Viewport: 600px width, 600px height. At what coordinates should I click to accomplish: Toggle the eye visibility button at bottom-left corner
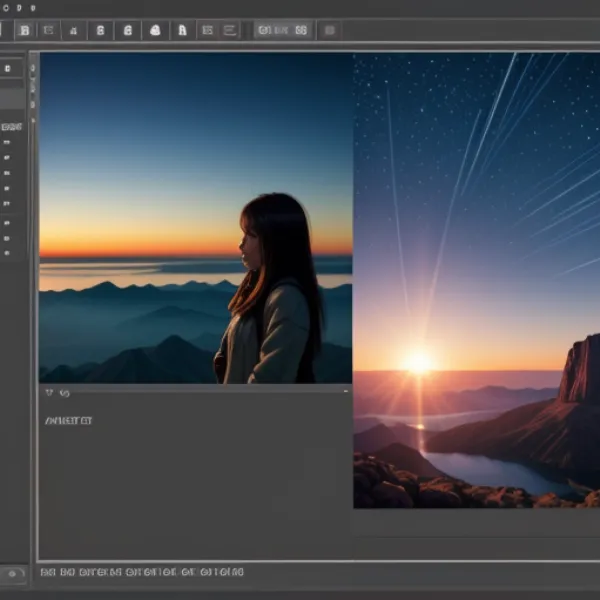12,573
